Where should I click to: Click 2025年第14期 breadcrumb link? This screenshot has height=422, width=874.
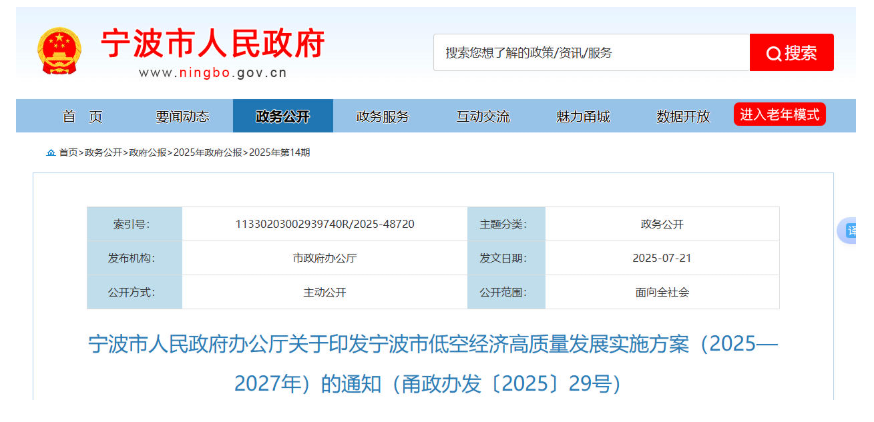coord(279,153)
